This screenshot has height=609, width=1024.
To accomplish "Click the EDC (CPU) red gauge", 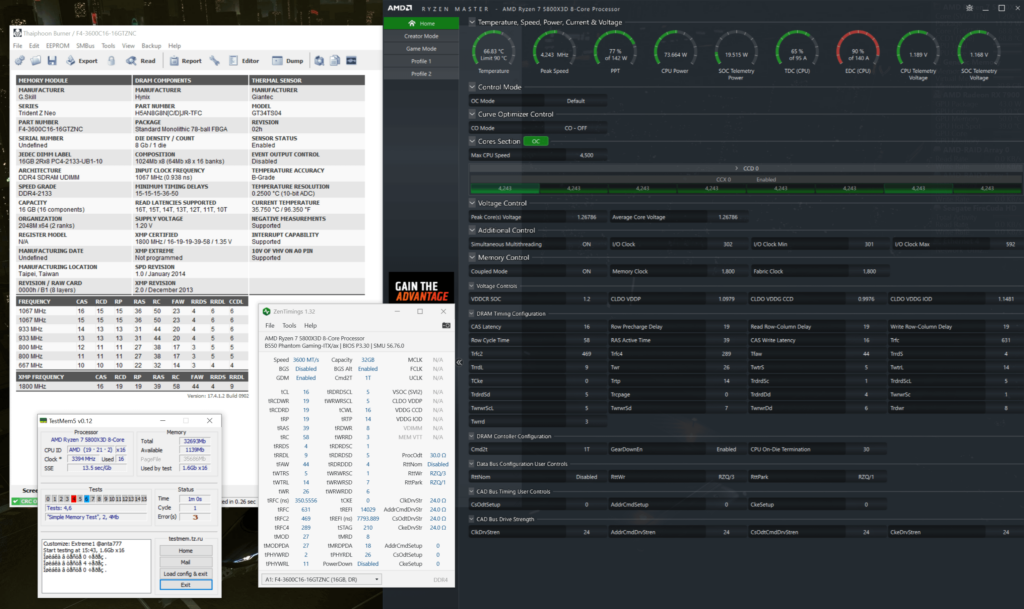I will click(x=857, y=52).
